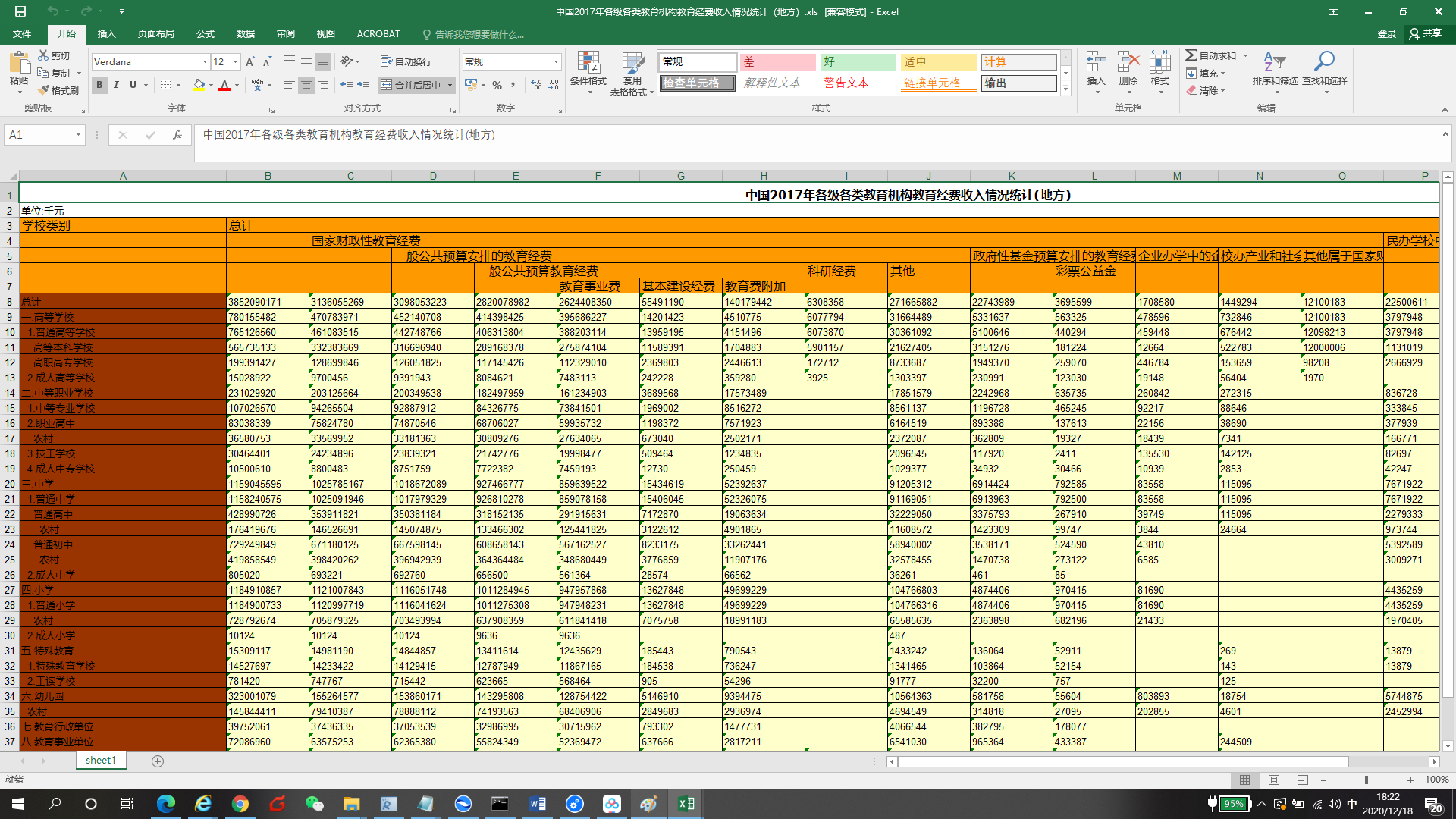Screen dimensions: 1456x819
Task: Toggle Underline formatting button
Action: tap(133, 86)
